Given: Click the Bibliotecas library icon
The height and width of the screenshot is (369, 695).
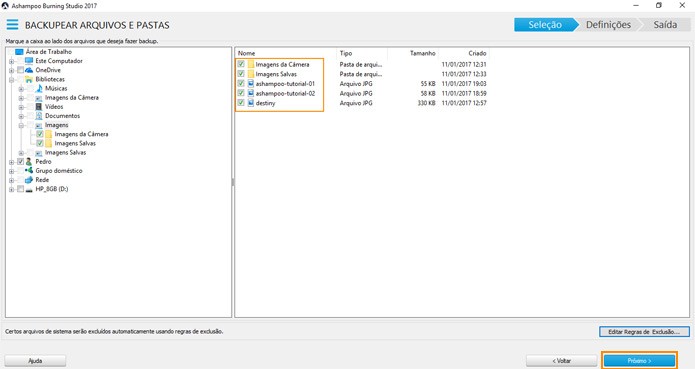Looking at the screenshot, I should pos(29,79).
